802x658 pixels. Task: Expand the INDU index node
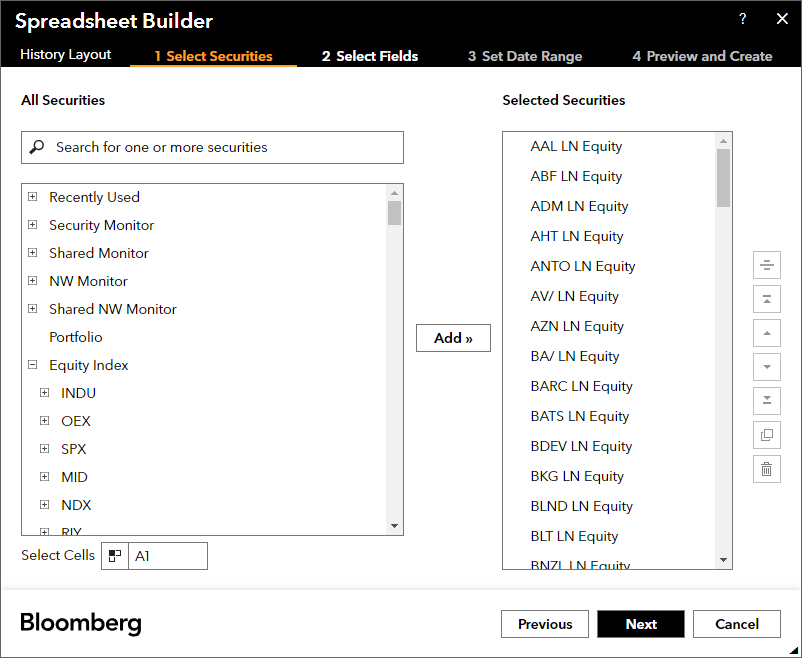pyautogui.click(x=44, y=392)
